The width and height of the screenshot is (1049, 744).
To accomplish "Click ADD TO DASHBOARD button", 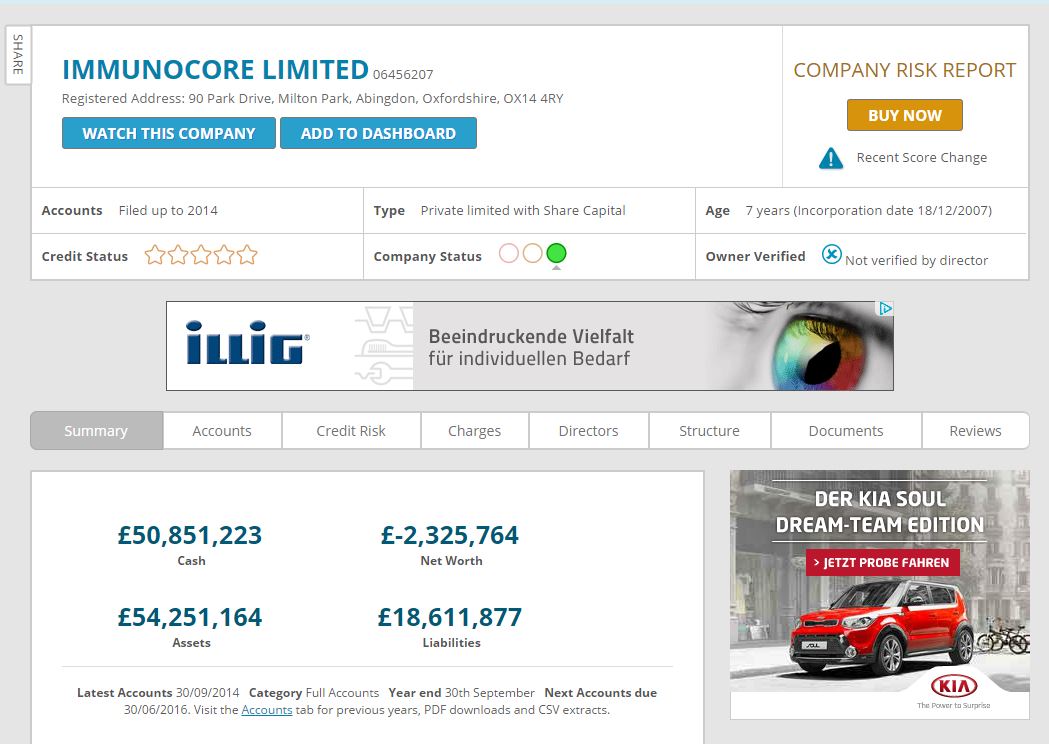I will click(378, 133).
